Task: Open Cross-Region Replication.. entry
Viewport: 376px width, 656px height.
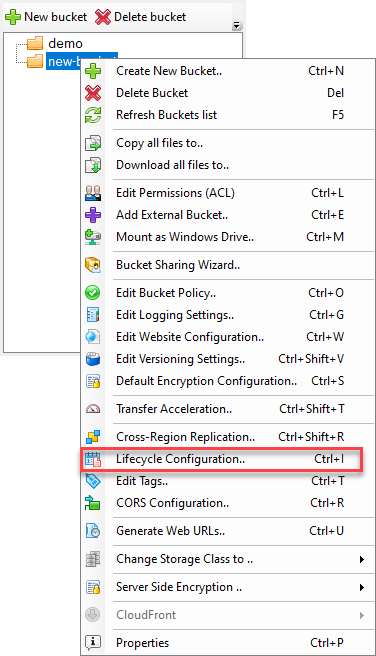Action: click(228, 437)
